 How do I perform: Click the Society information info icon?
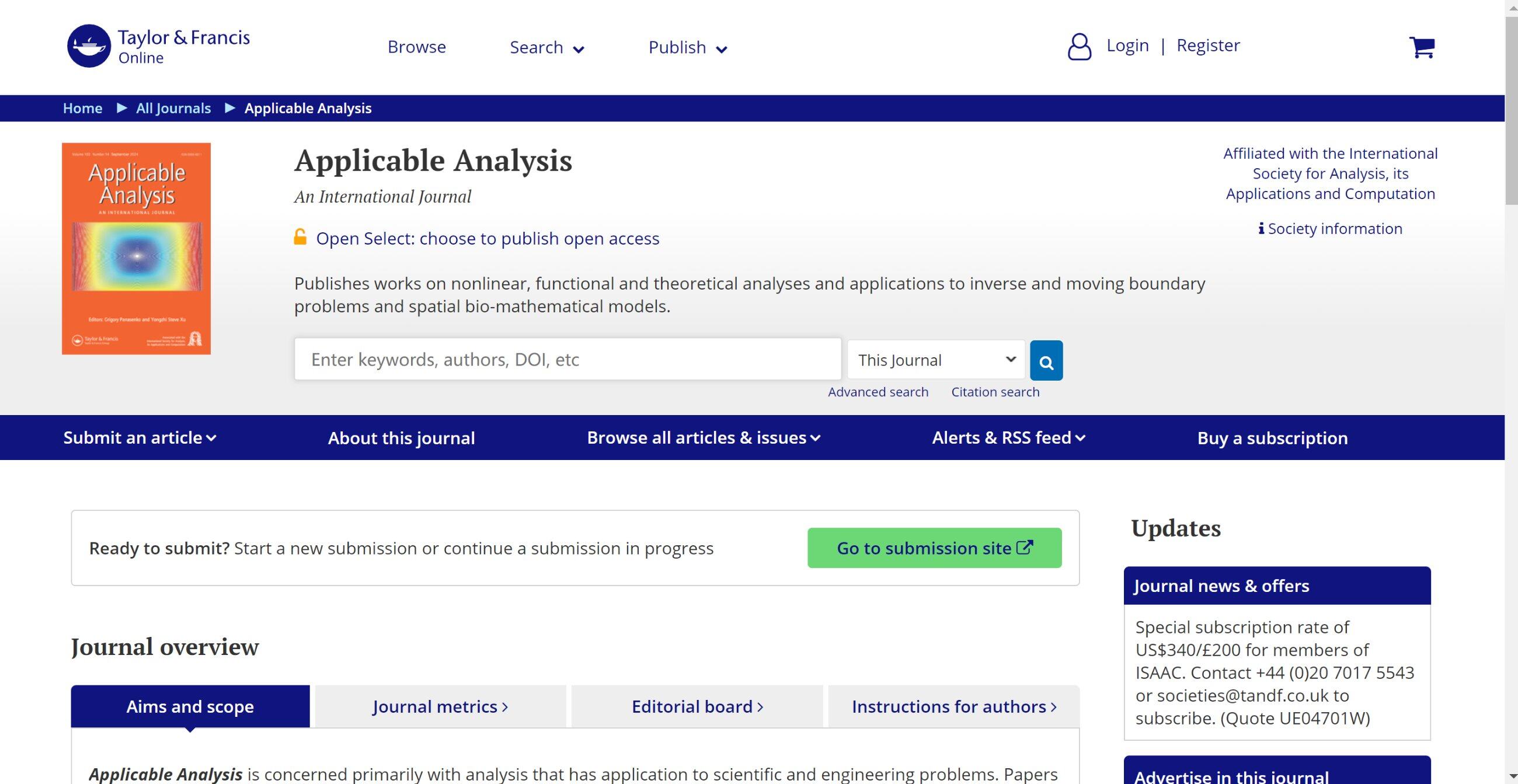(x=1261, y=228)
